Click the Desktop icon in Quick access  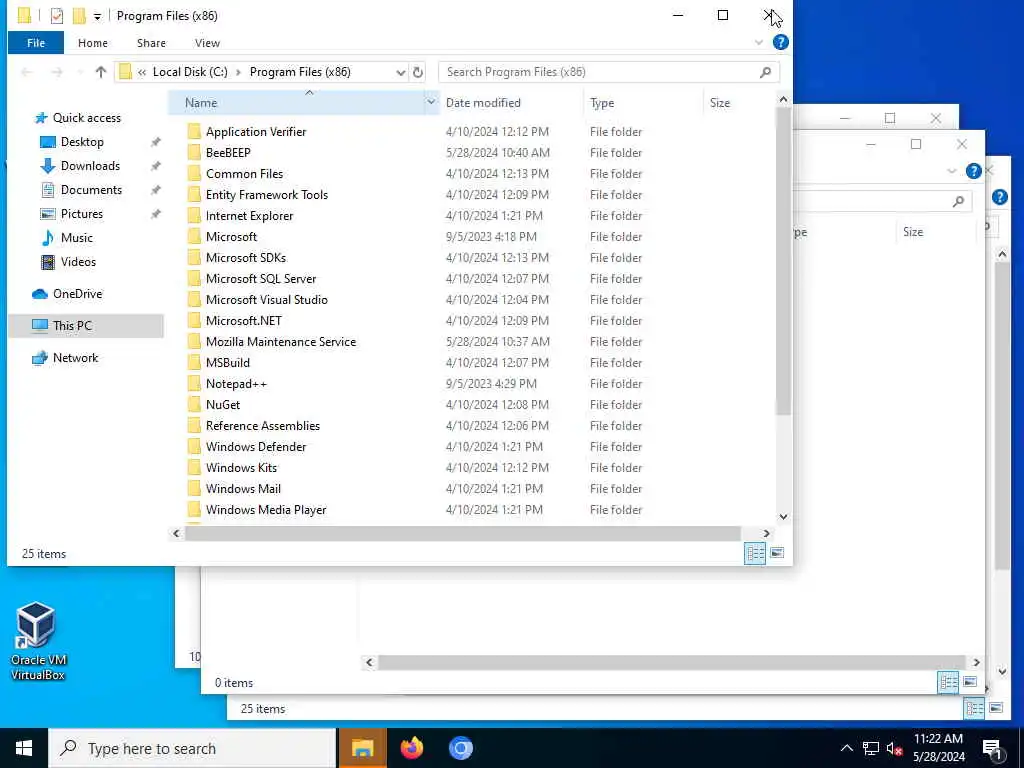(x=48, y=142)
